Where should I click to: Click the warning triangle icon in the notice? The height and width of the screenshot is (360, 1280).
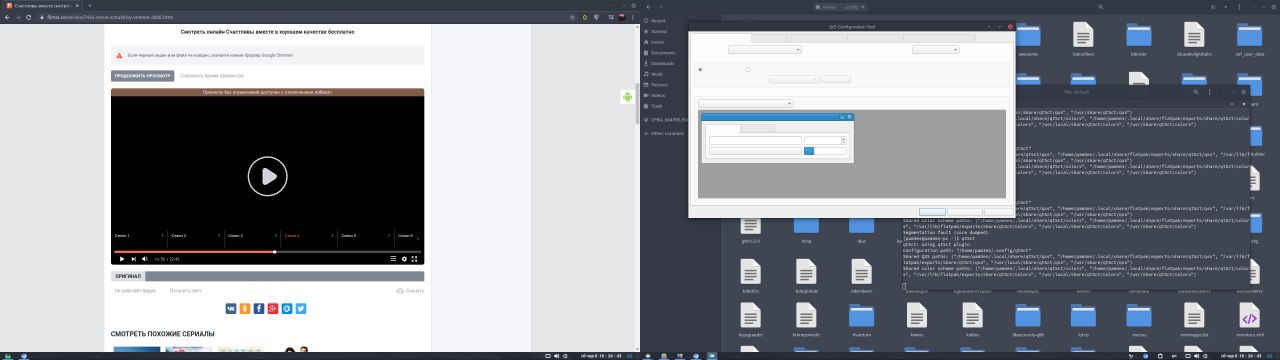120,55
